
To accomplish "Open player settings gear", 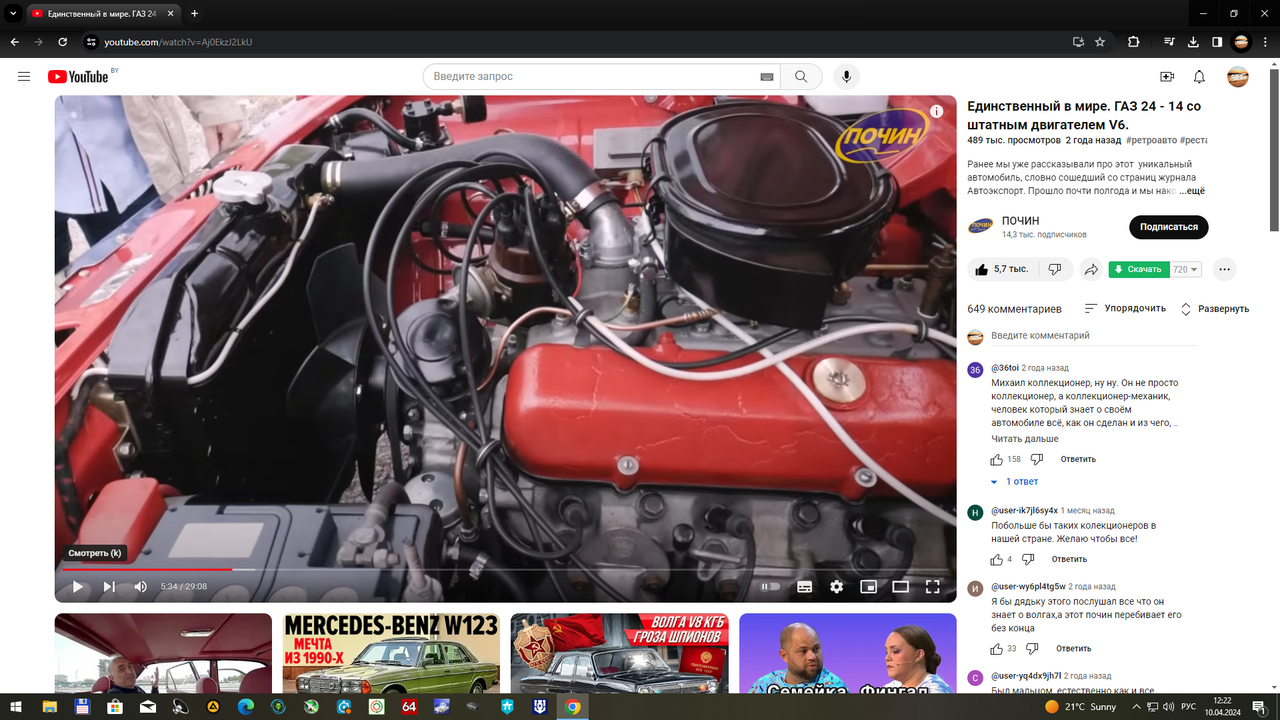I will point(837,587).
